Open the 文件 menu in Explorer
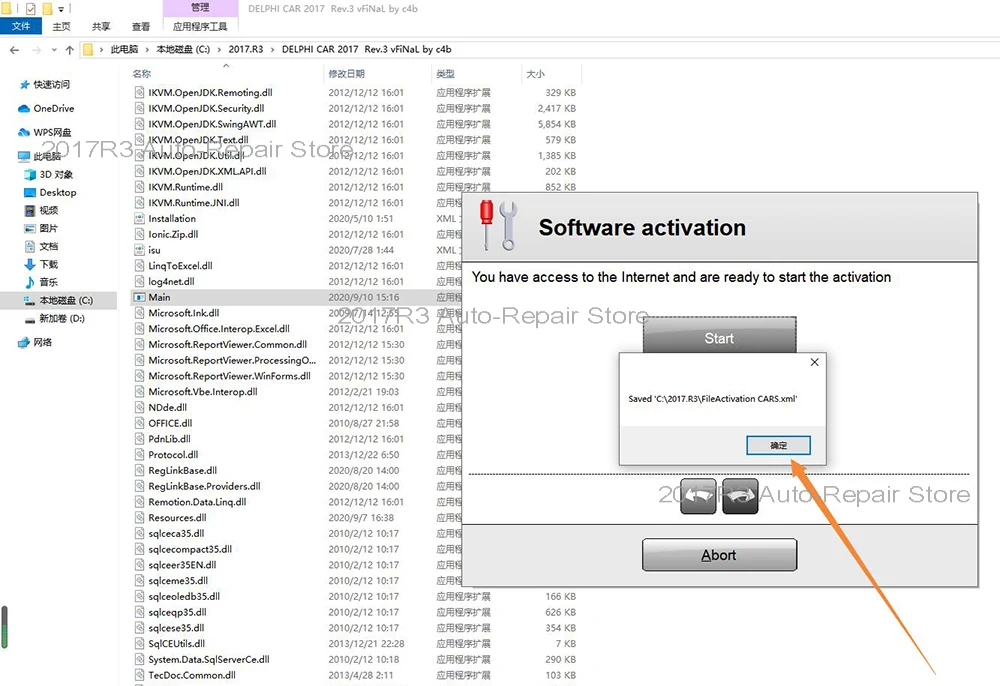Screen dimensions: 1000x686 coord(20,26)
